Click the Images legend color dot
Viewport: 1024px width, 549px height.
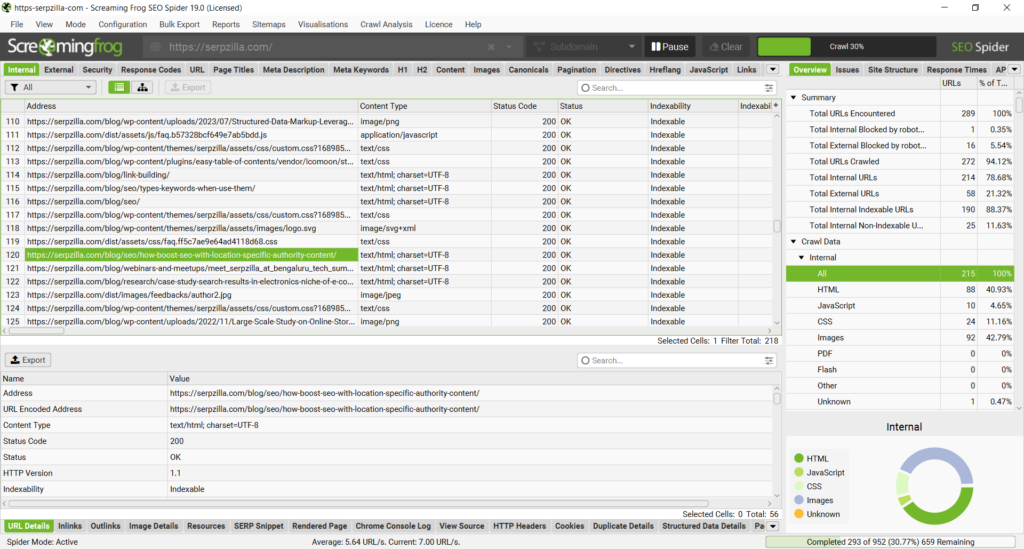coord(799,500)
